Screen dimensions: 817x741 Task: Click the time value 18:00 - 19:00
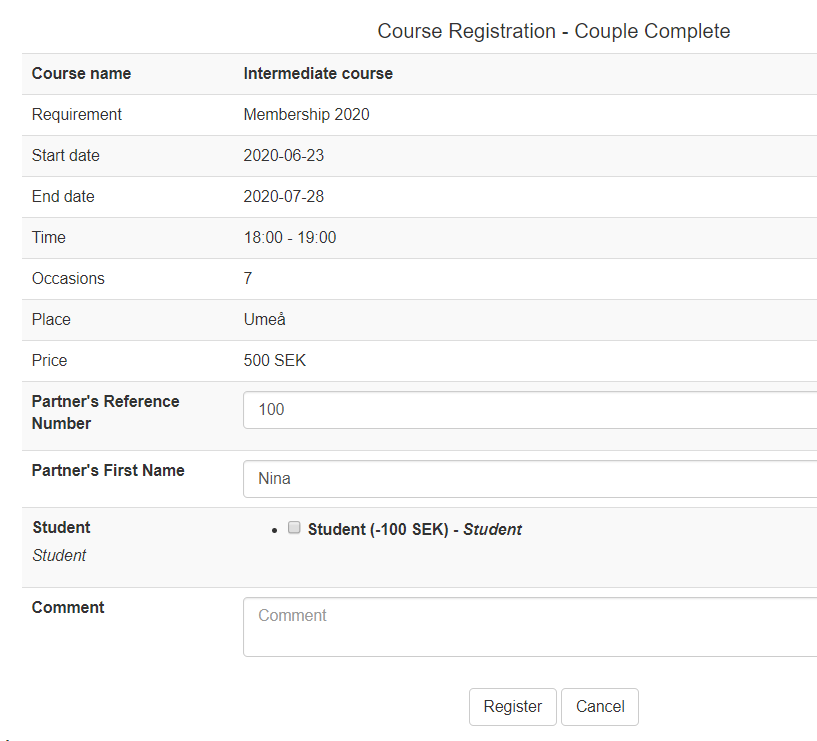(289, 238)
